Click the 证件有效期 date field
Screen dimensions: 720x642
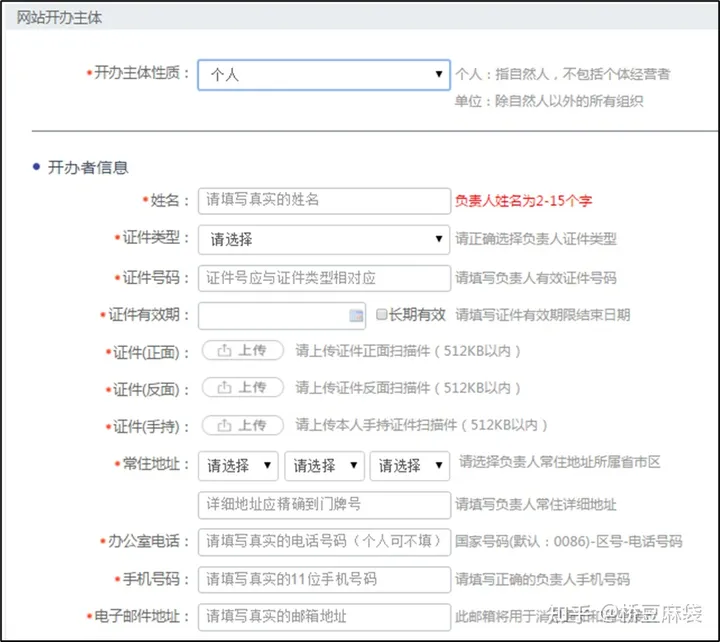point(282,315)
